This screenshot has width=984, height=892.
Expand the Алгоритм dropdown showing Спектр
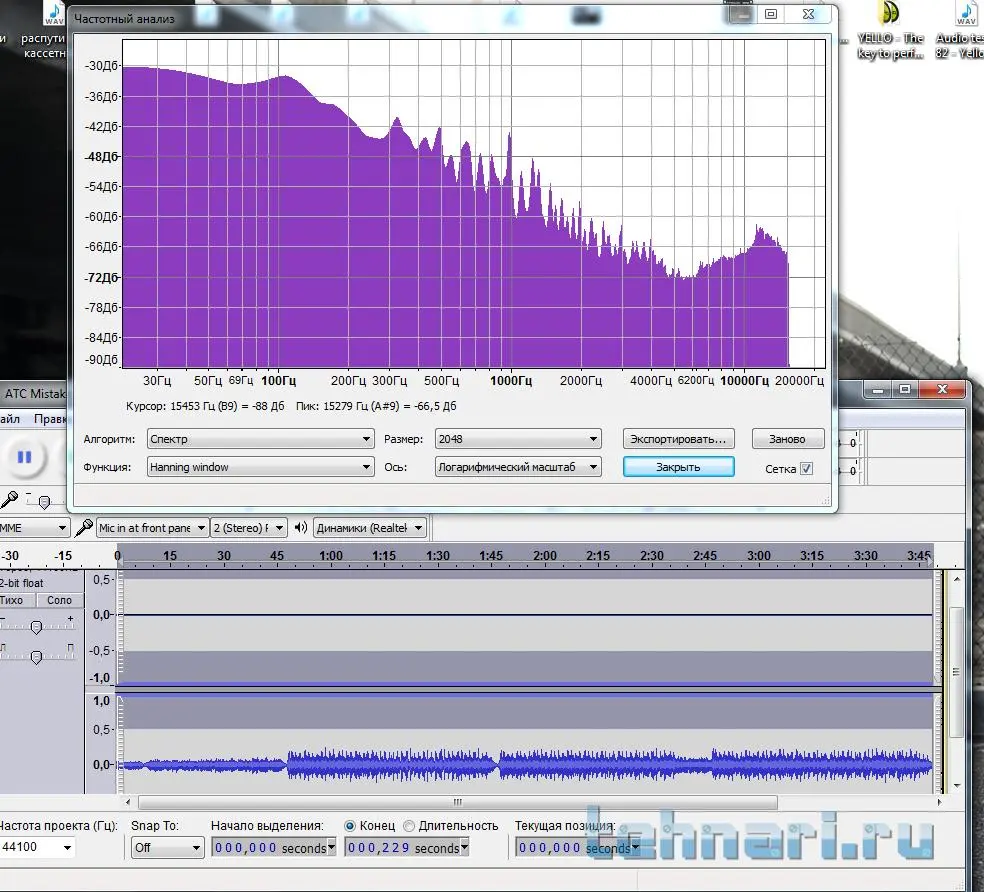coord(260,439)
